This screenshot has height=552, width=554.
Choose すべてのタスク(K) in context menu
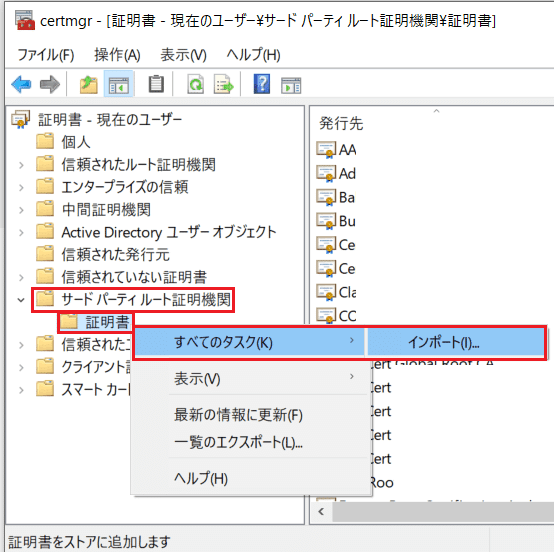click(x=250, y=342)
